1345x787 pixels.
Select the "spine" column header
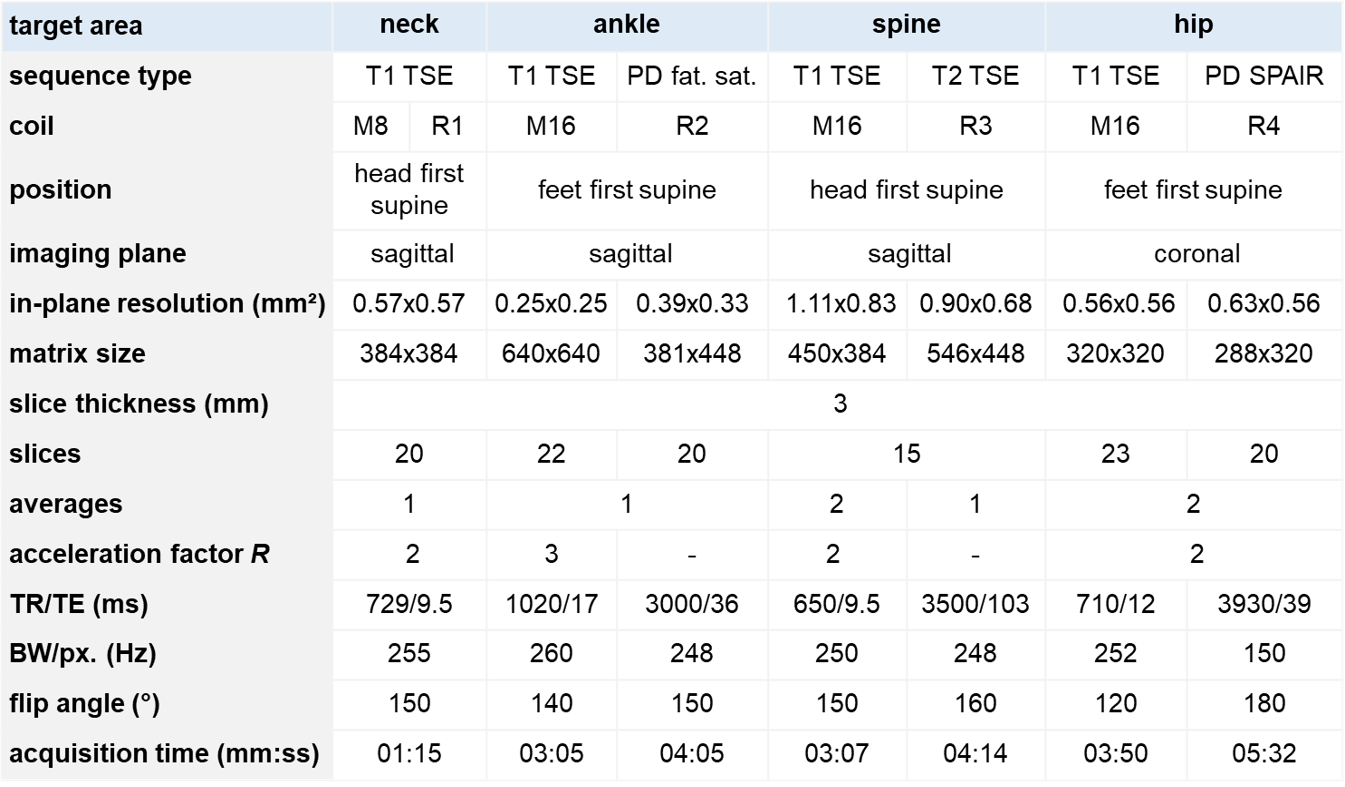906,24
